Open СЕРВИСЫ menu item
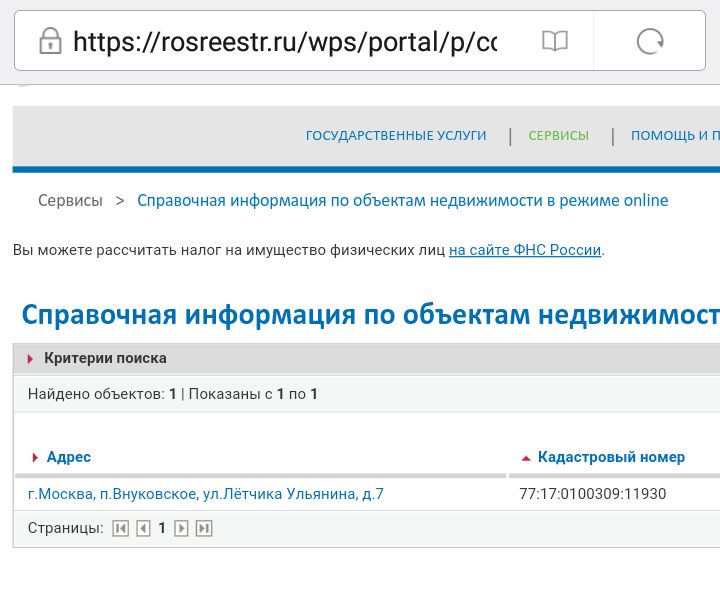This screenshot has width=720, height=603. pyautogui.click(x=558, y=135)
